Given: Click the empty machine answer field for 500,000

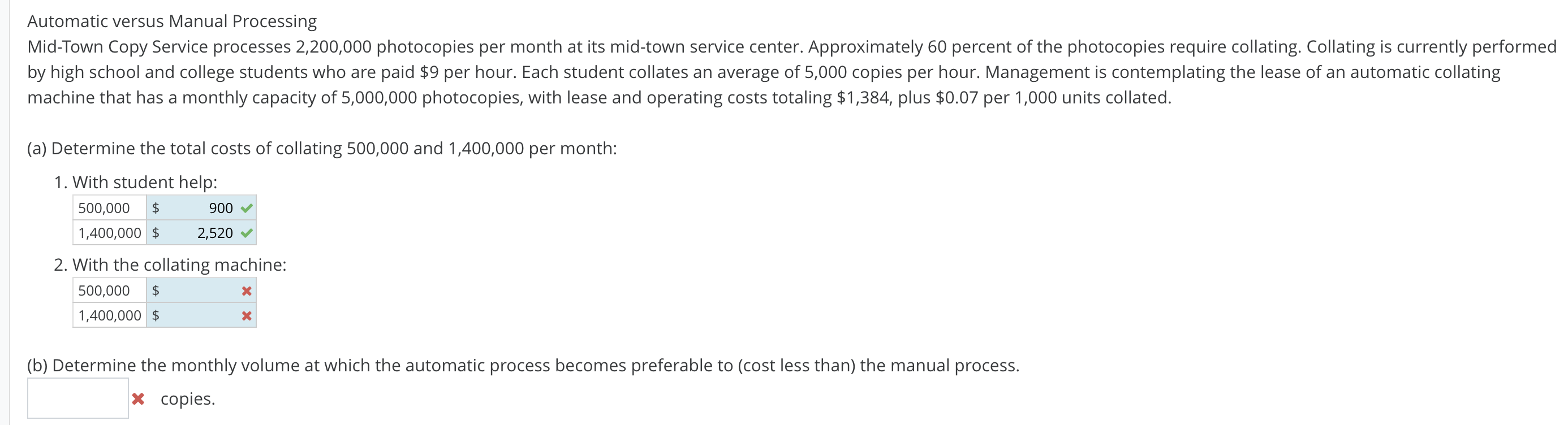Looking at the screenshot, I should [x=201, y=290].
